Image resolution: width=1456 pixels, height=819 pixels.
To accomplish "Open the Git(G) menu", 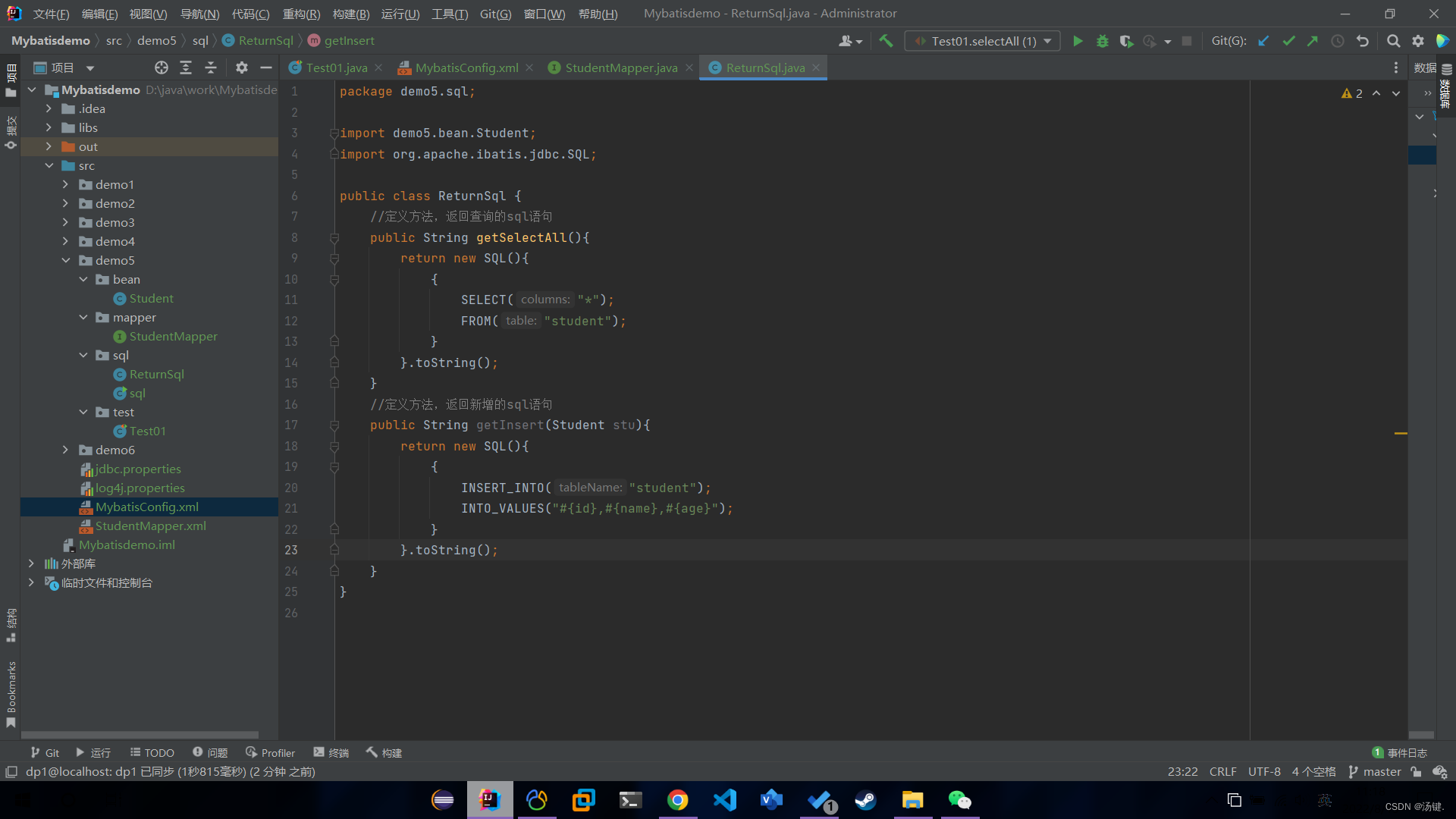I will 495,14.
